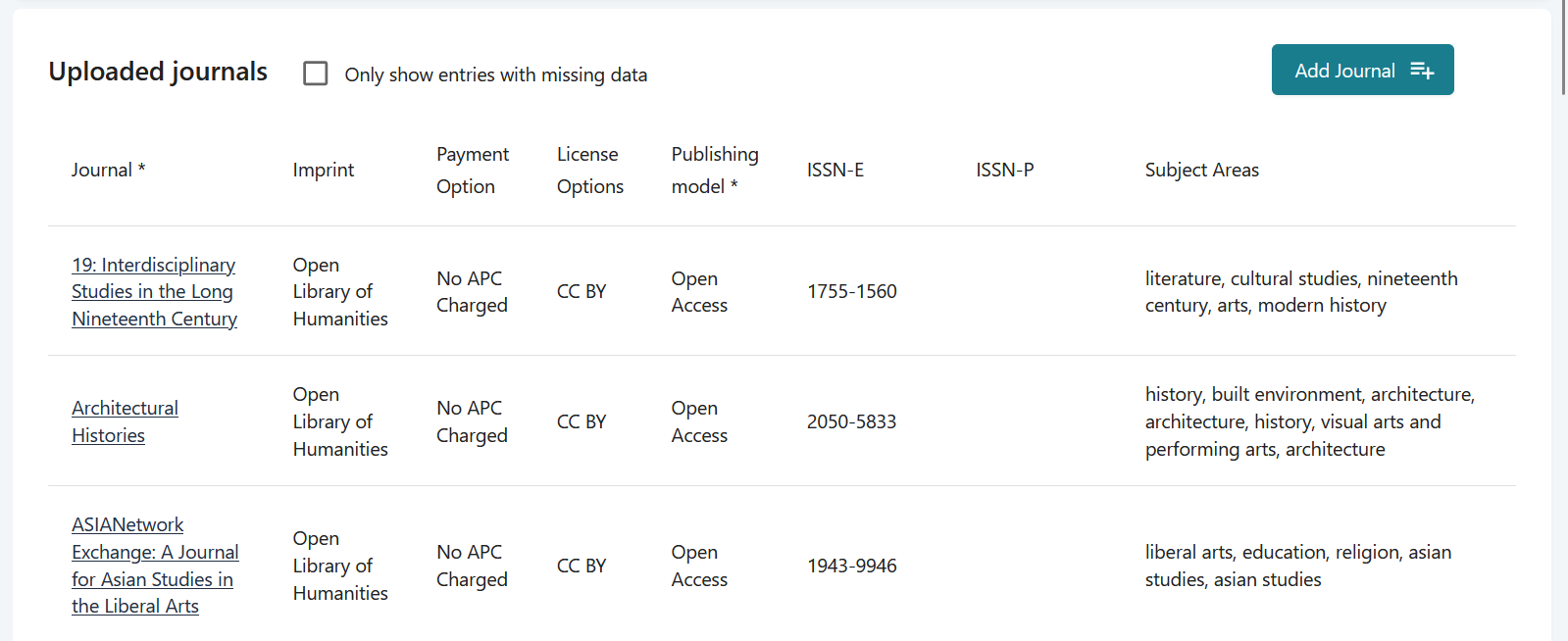The image size is (1568, 641).
Task: Click Open Library of Humanities imprint text
Action: (339, 291)
